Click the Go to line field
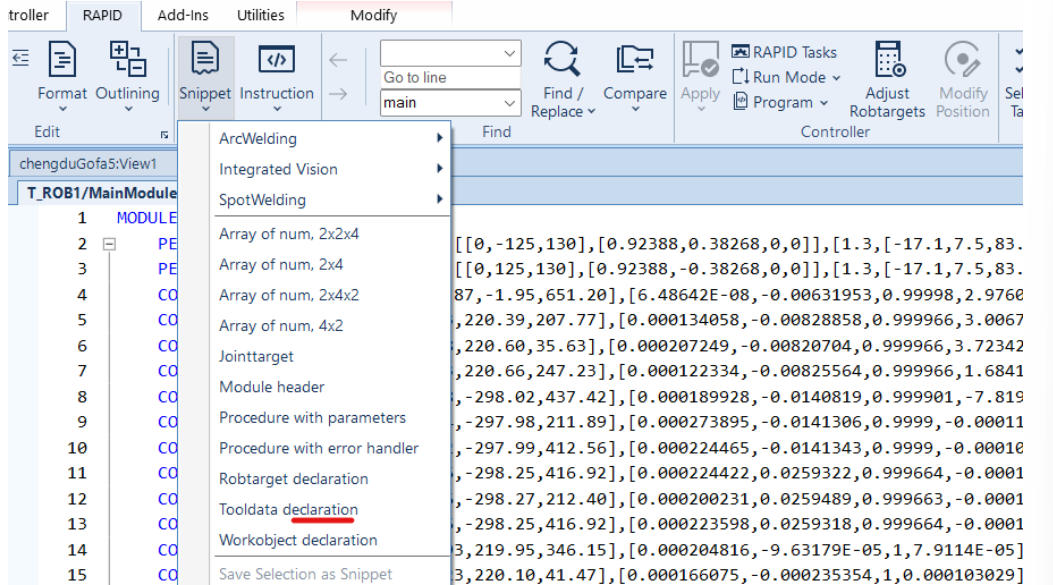 coord(449,77)
